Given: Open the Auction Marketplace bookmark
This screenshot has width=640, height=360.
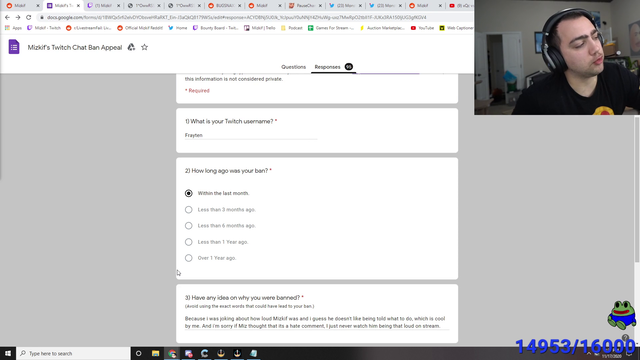Looking at the screenshot, I should click(382, 28).
